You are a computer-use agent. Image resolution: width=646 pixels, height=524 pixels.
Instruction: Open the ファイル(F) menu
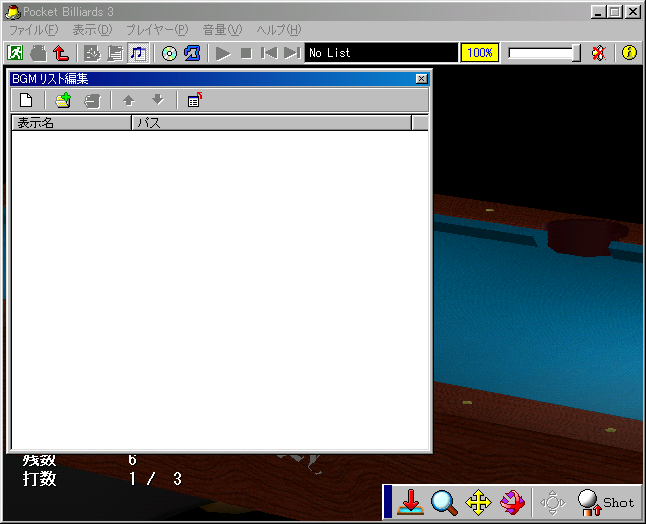click(x=34, y=30)
